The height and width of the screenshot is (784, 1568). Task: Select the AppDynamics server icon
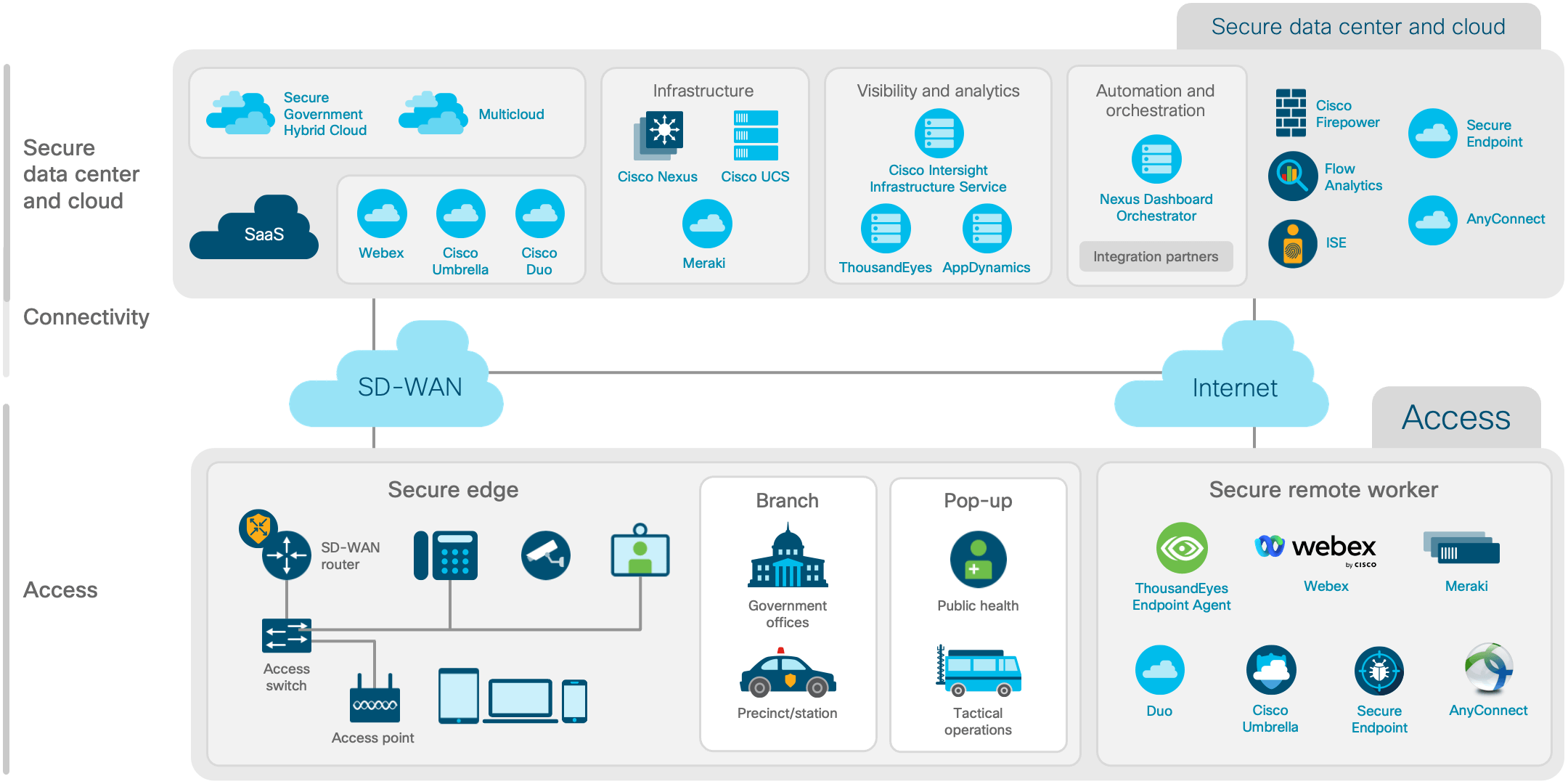[x=987, y=229]
